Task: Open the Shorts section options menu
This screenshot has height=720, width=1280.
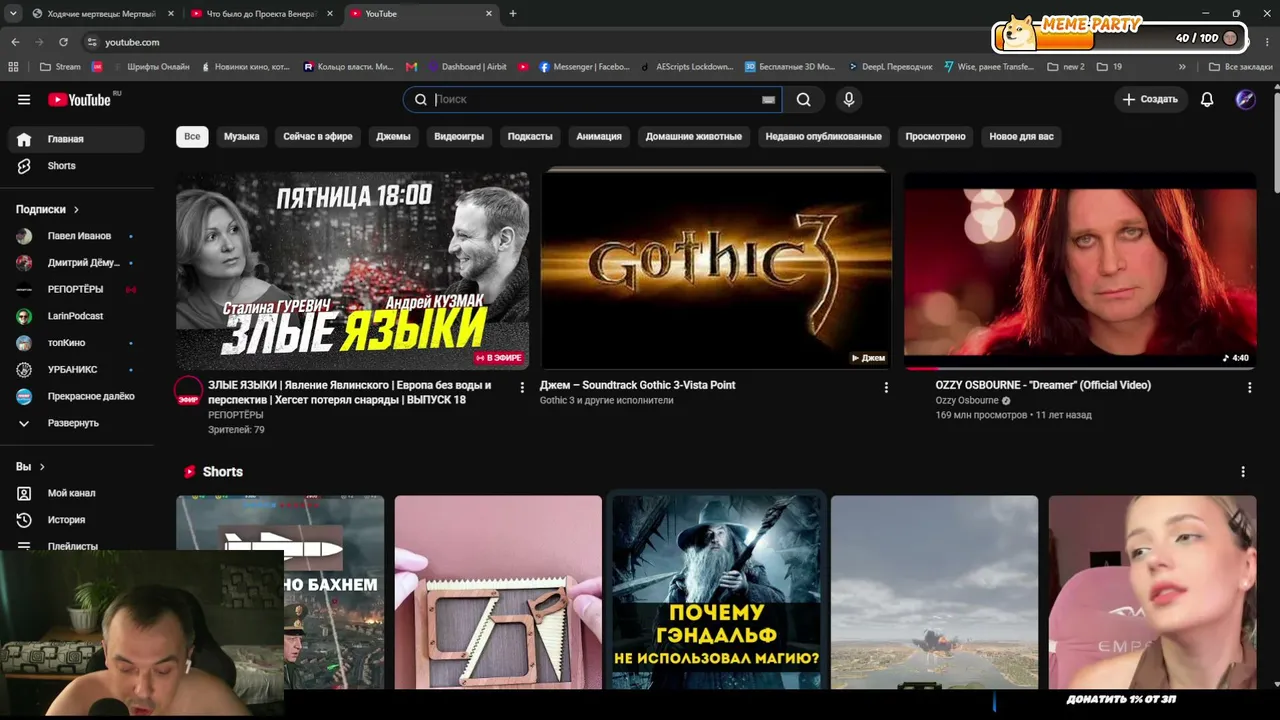Action: tap(1243, 471)
